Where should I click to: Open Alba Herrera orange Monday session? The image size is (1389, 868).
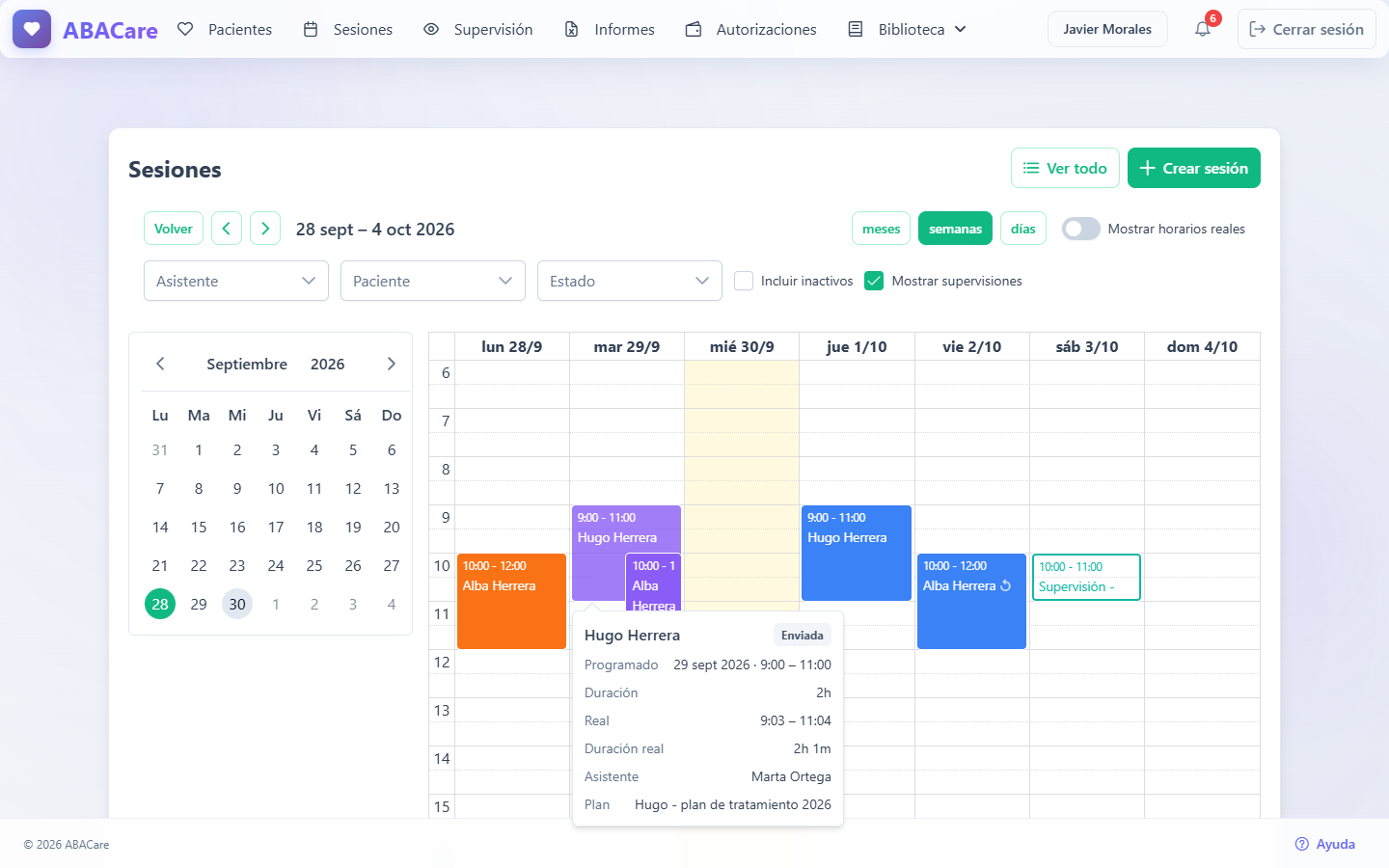point(511,601)
